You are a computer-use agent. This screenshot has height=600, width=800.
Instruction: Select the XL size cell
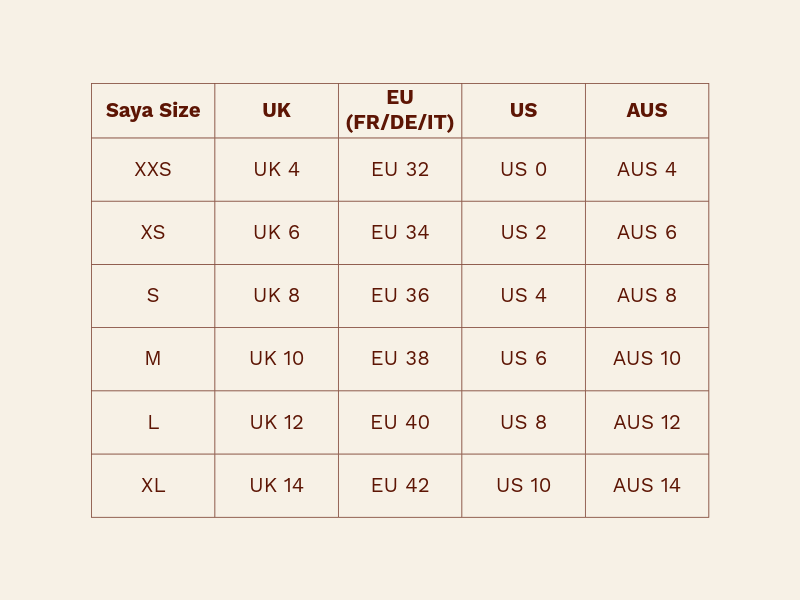[153, 485]
